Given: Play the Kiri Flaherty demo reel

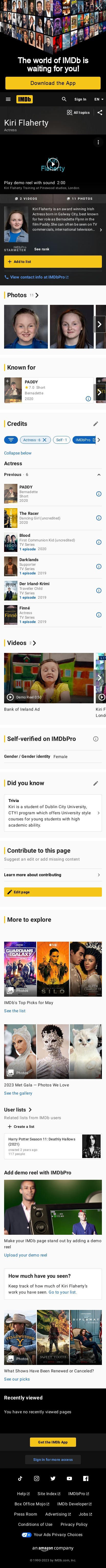Looking at the screenshot, I should (53, 163).
